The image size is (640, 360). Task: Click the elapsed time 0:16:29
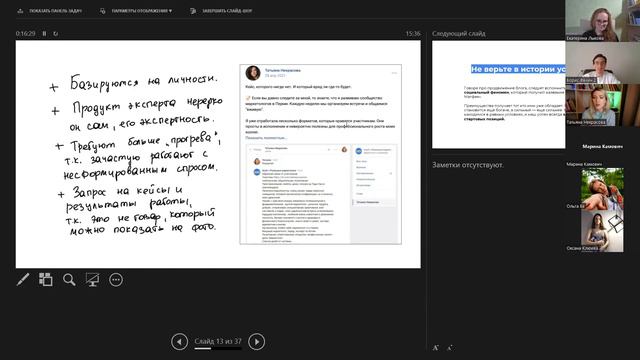coord(25,33)
